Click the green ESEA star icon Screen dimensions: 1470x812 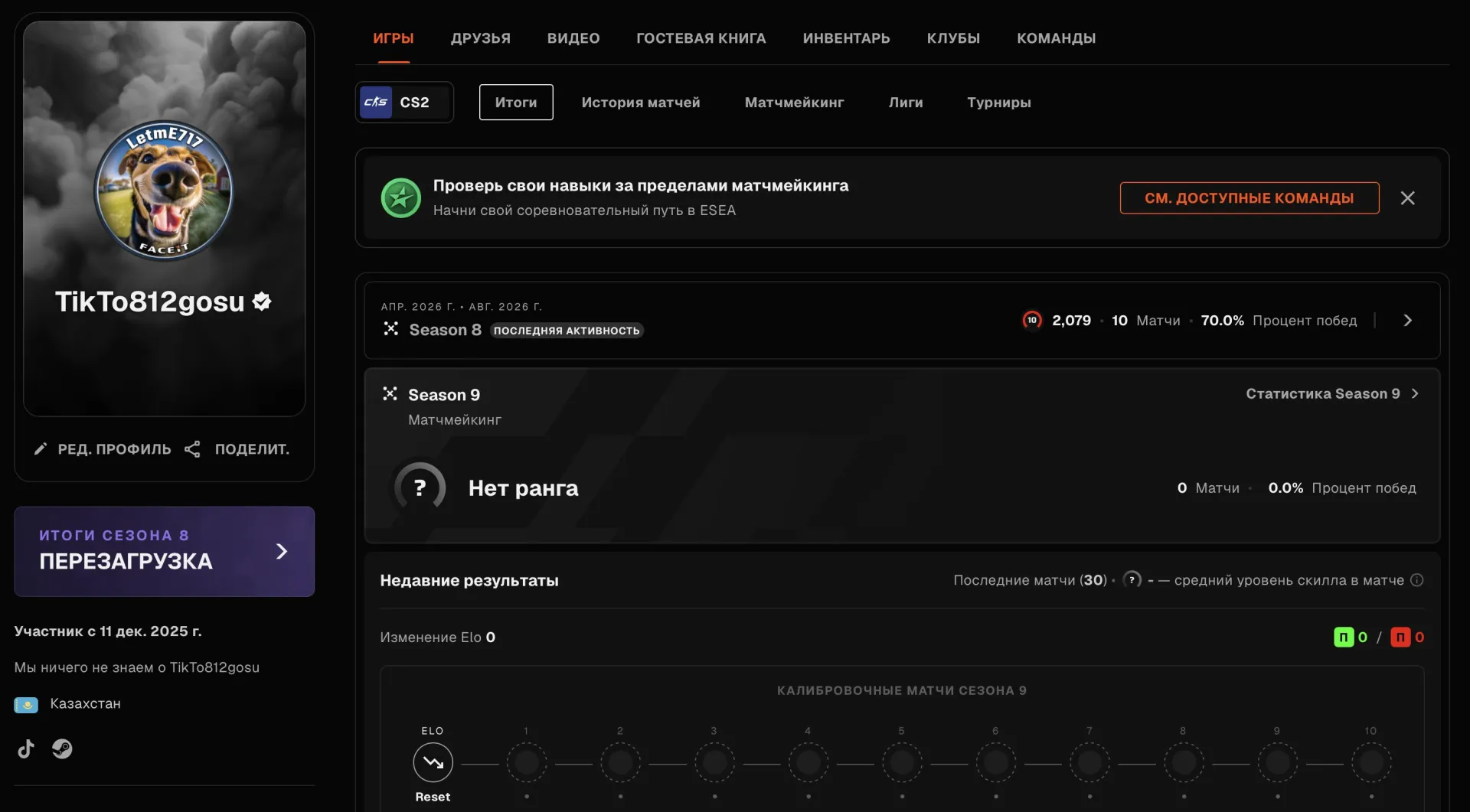[x=401, y=198]
